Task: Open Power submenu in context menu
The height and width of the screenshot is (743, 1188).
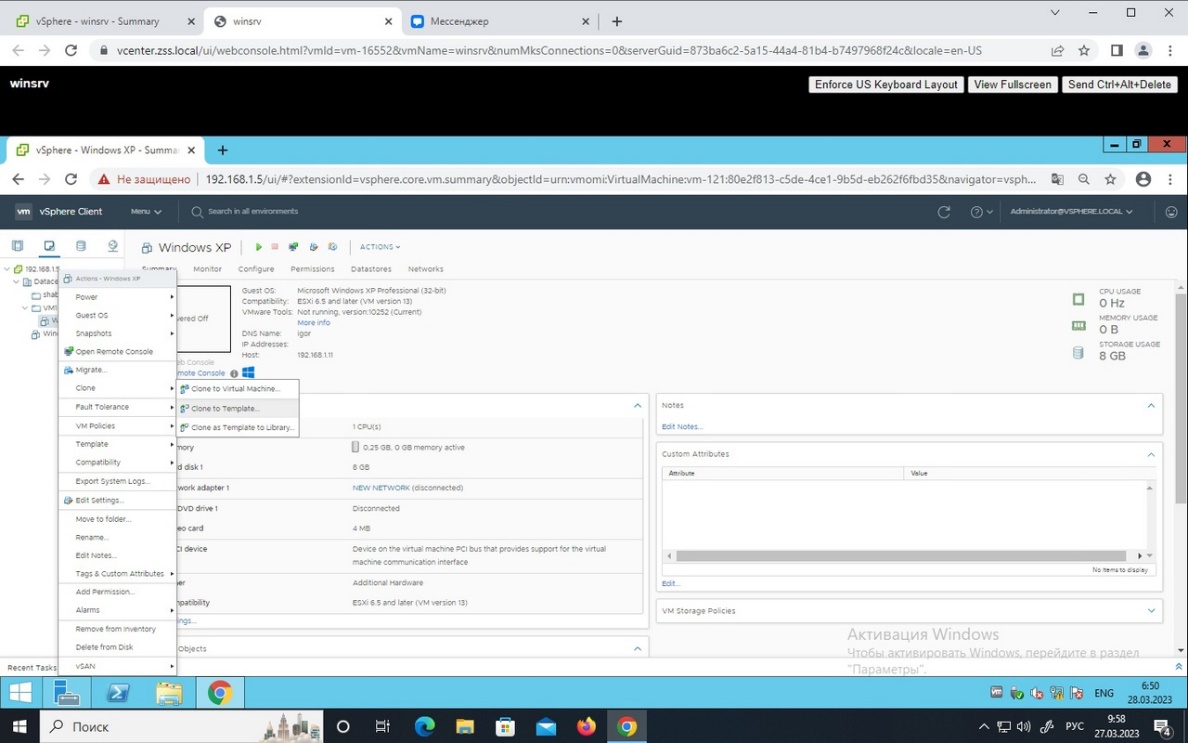Action: pyautogui.click(x=117, y=297)
